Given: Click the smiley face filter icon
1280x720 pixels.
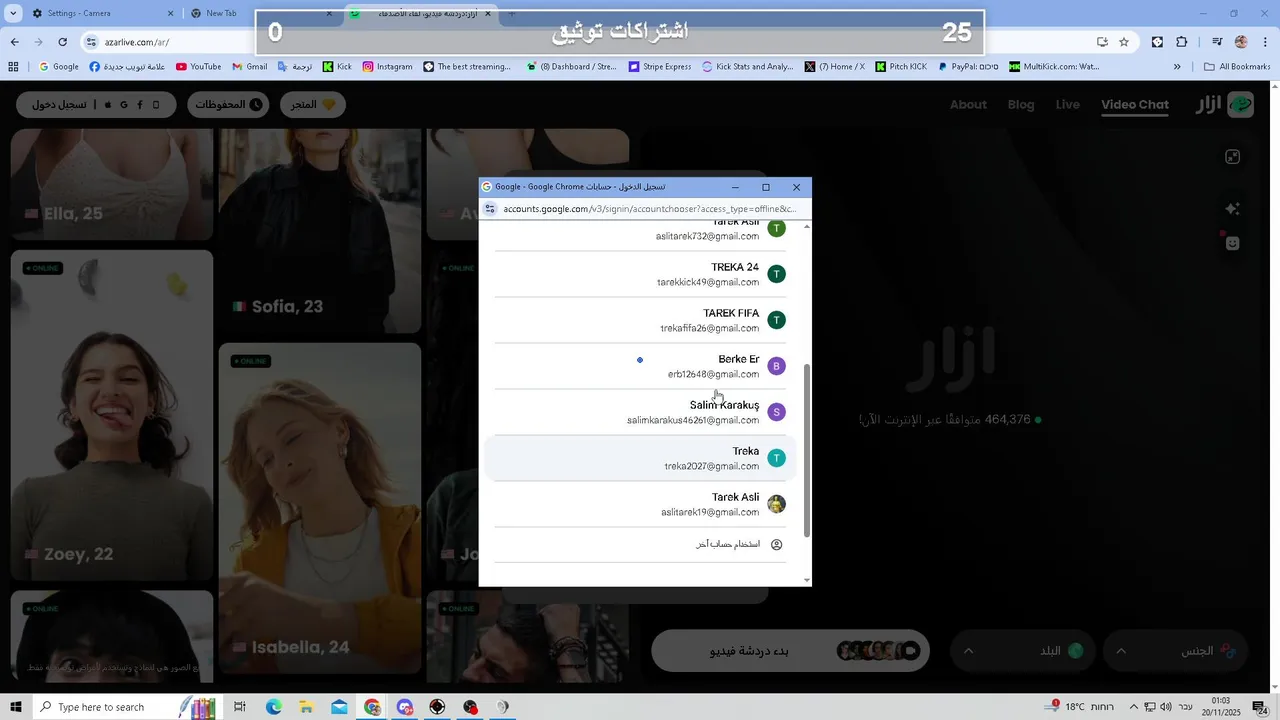Looking at the screenshot, I should tap(1233, 243).
